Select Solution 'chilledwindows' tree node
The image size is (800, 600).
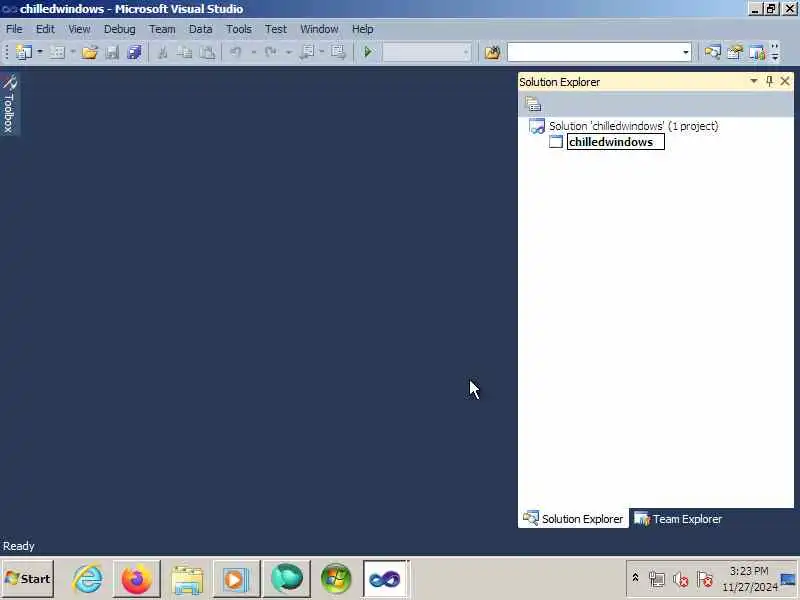coord(633,126)
